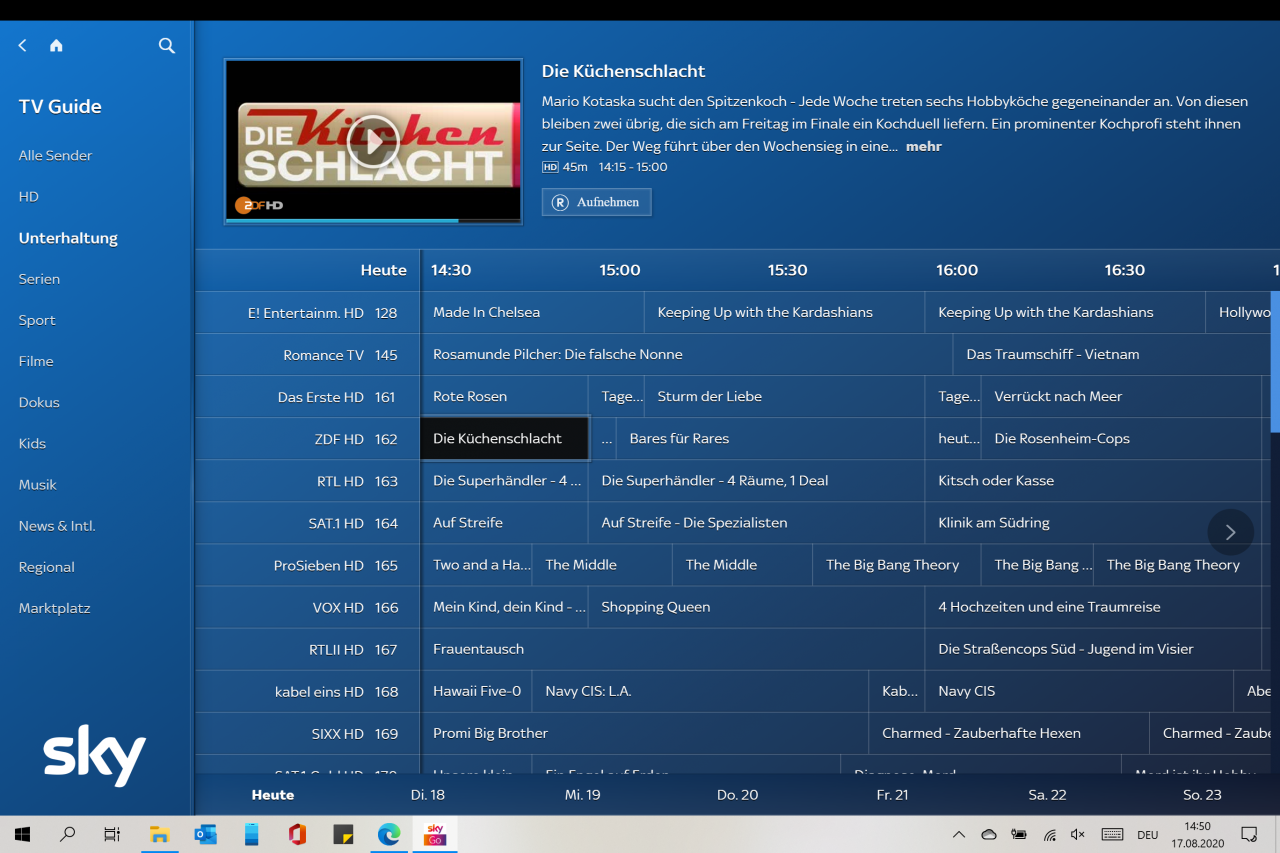Select the ZDF HD 162 channel
Screen dimensions: 1280x853
coord(307,439)
